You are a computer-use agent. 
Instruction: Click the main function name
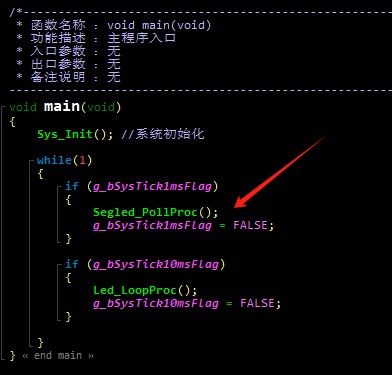point(62,107)
